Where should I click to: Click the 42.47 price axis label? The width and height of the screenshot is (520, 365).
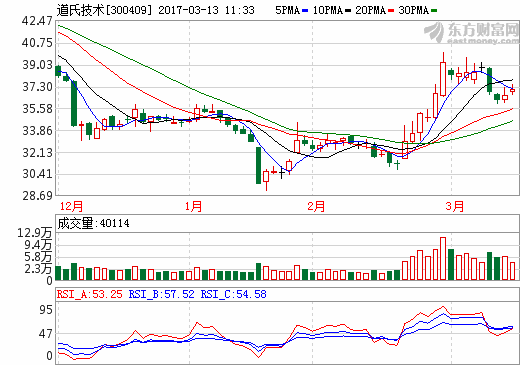(x=37, y=21)
